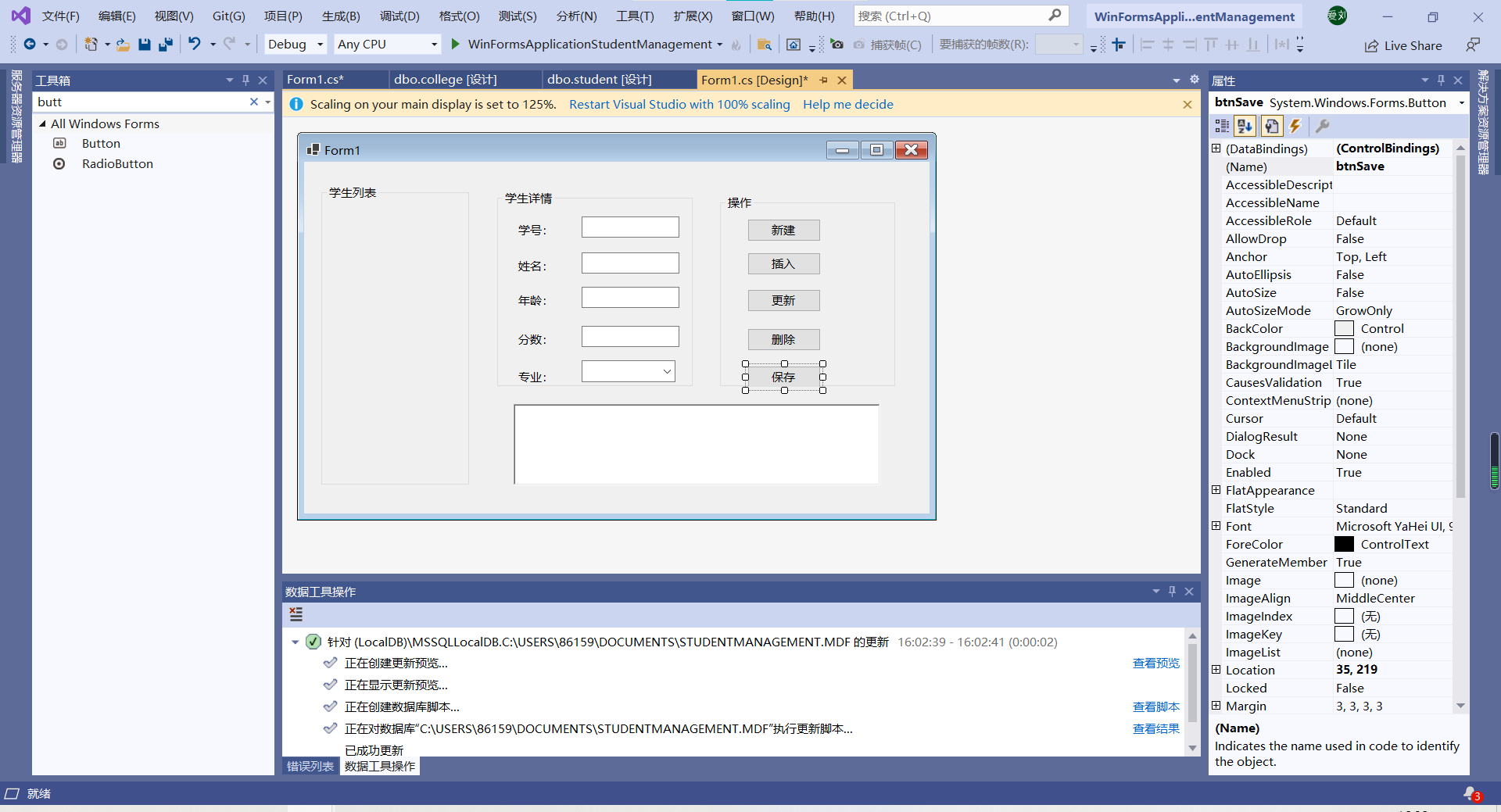
Task: Click the New Project toolbar icon
Action: tap(91, 45)
